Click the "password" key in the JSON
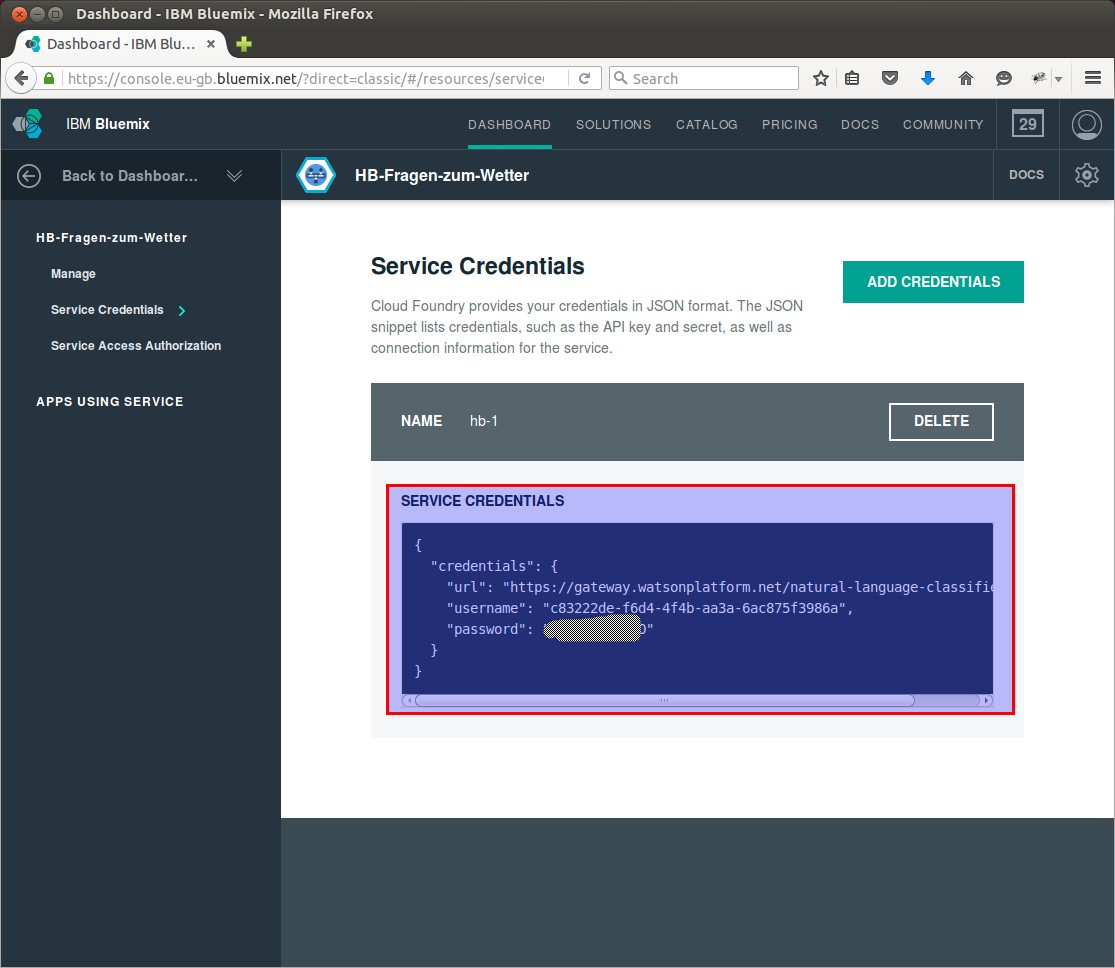Viewport: 1115px width, 968px height. [x=486, y=629]
